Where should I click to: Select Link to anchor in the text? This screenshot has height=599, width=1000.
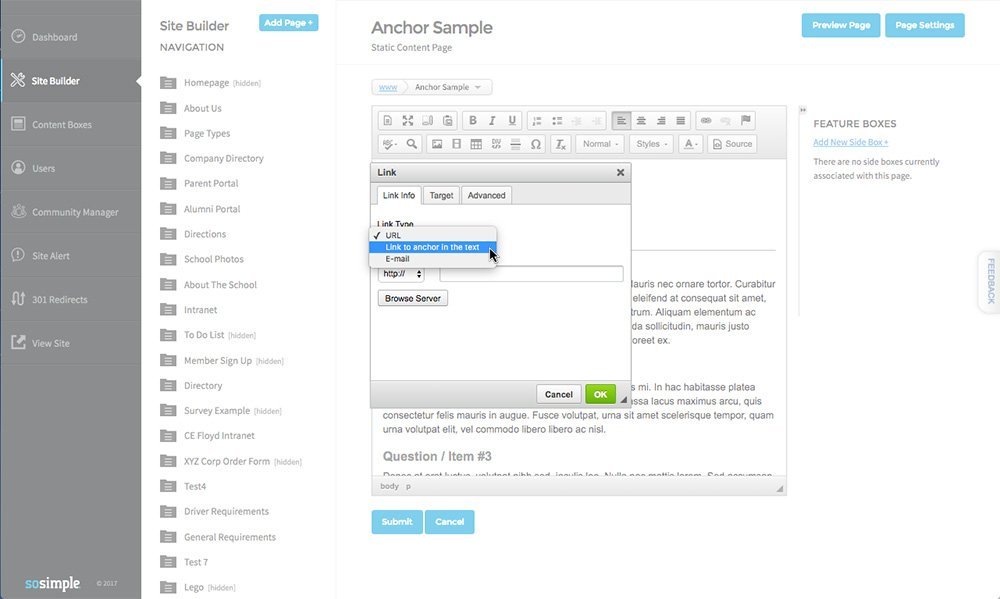click(x=432, y=247)
